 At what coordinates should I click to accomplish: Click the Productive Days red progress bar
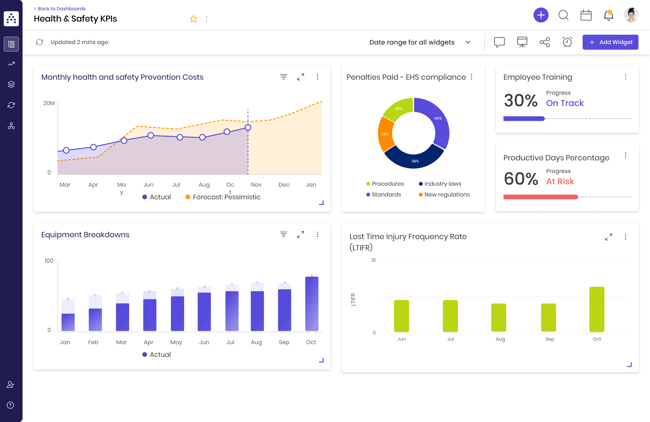541,197
